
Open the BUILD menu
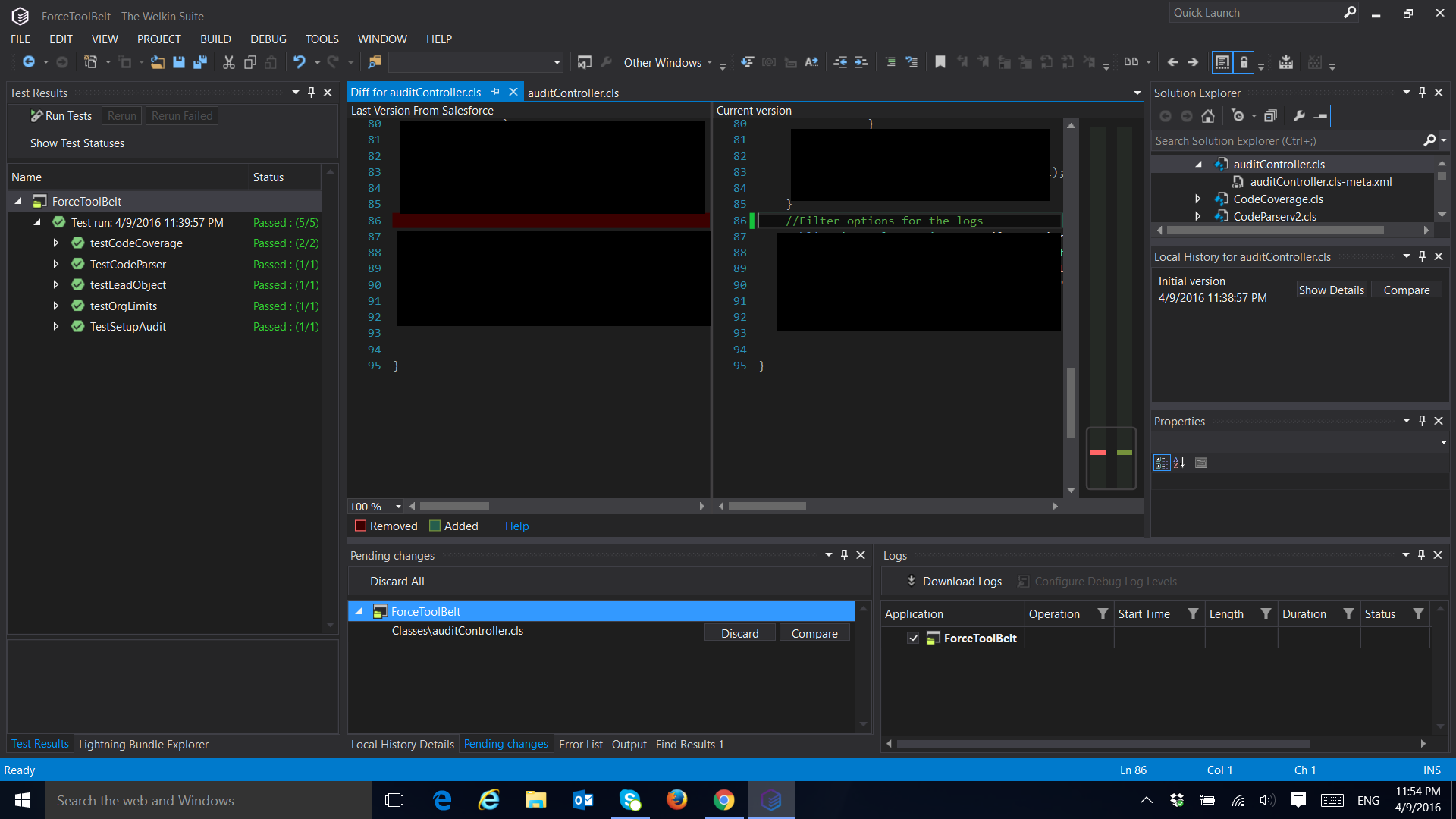click(x=215, y=39)
